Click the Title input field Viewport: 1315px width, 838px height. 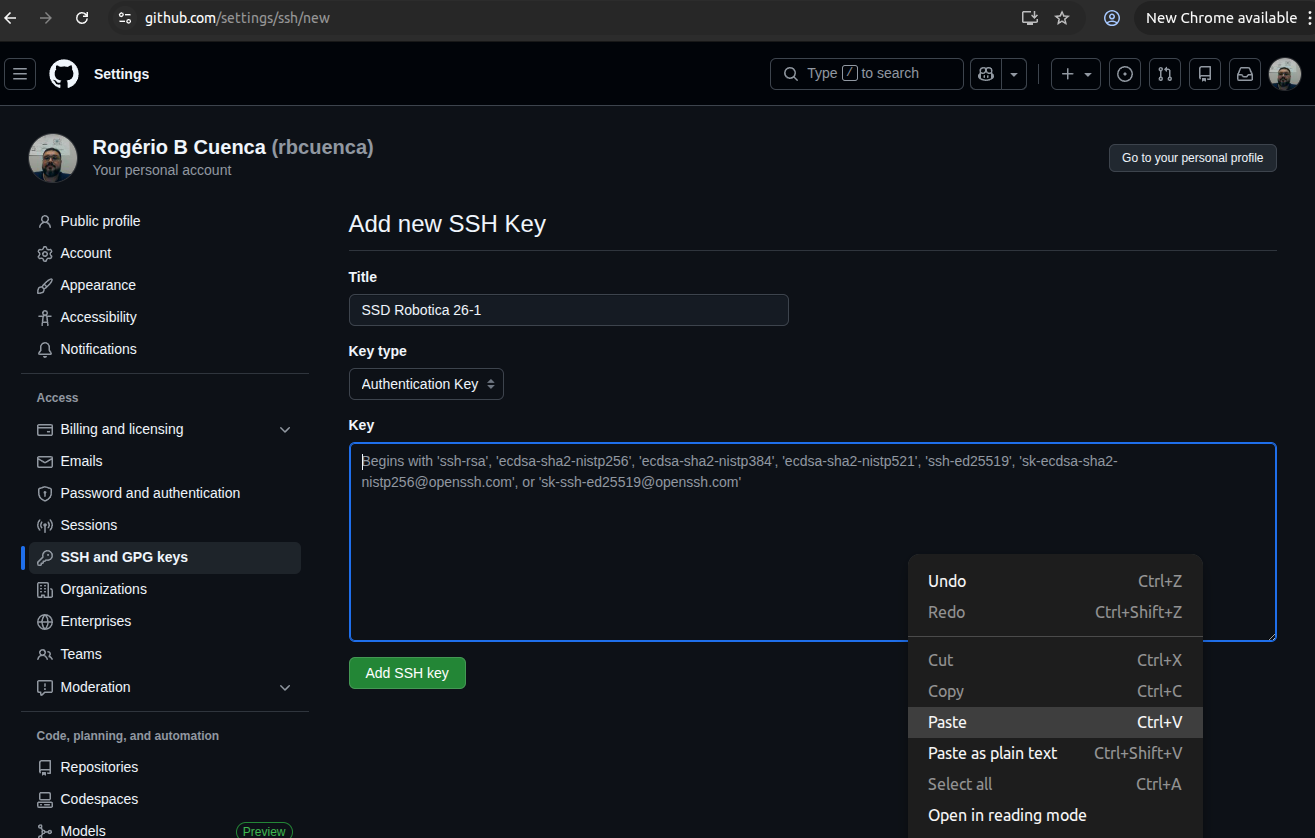pos(568,310)
